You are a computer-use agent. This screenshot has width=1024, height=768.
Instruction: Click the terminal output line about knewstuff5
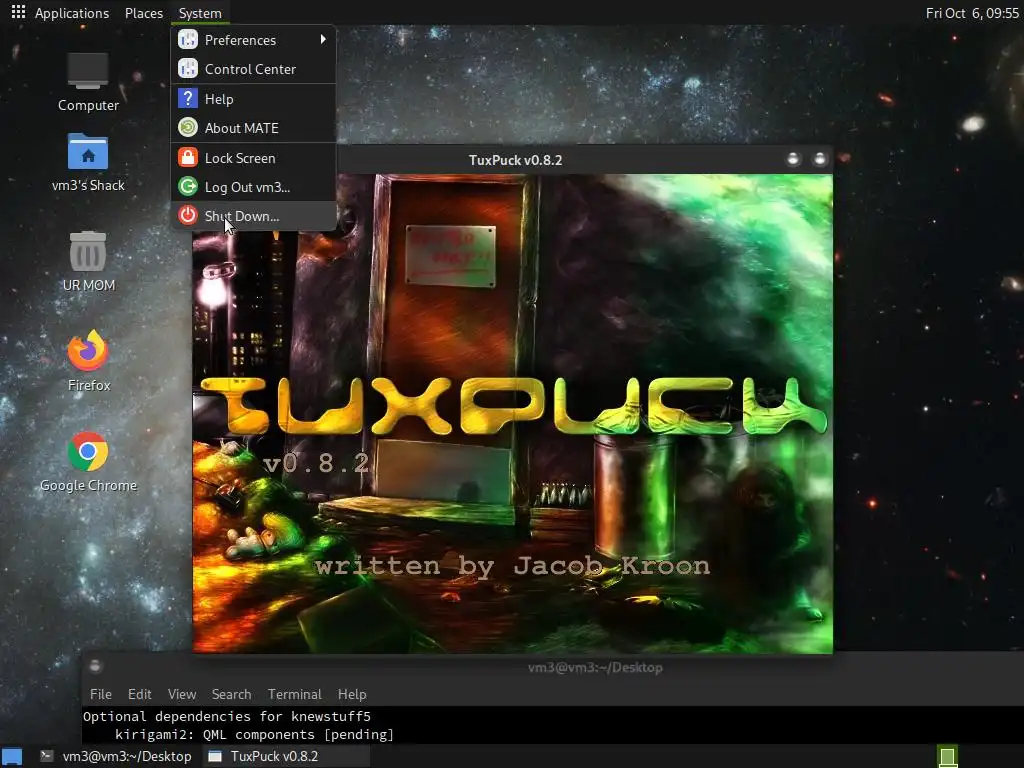pyautogui.click(x=227, y=716)
